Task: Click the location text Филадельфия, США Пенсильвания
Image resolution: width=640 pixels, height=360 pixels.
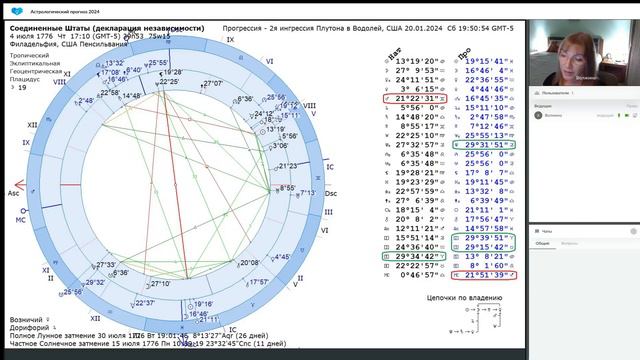Action: [69, 44]
